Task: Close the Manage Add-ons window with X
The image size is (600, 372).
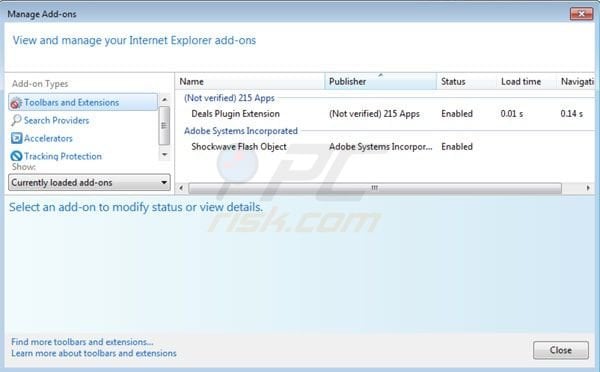Action: point(581,14)
